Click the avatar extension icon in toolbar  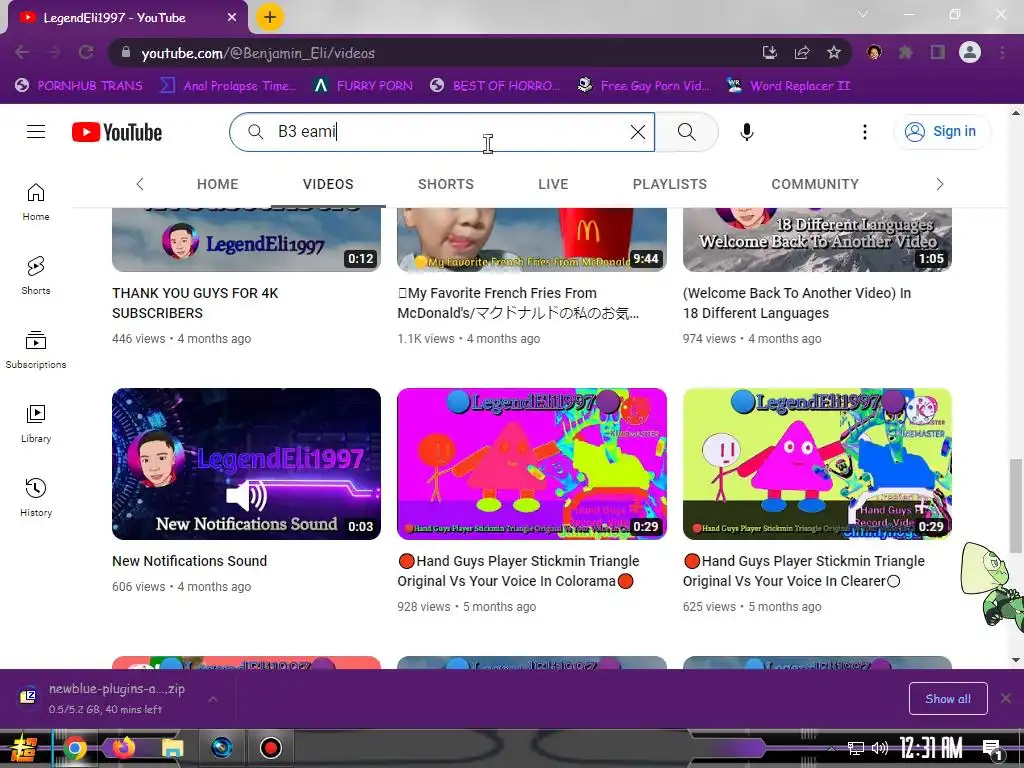(x=874, y=52)
